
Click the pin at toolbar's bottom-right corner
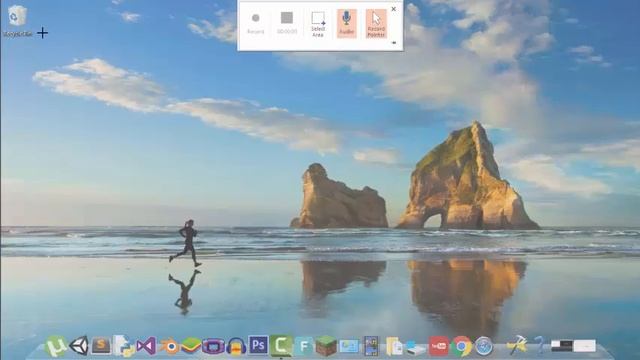click(x=394, y=42)
